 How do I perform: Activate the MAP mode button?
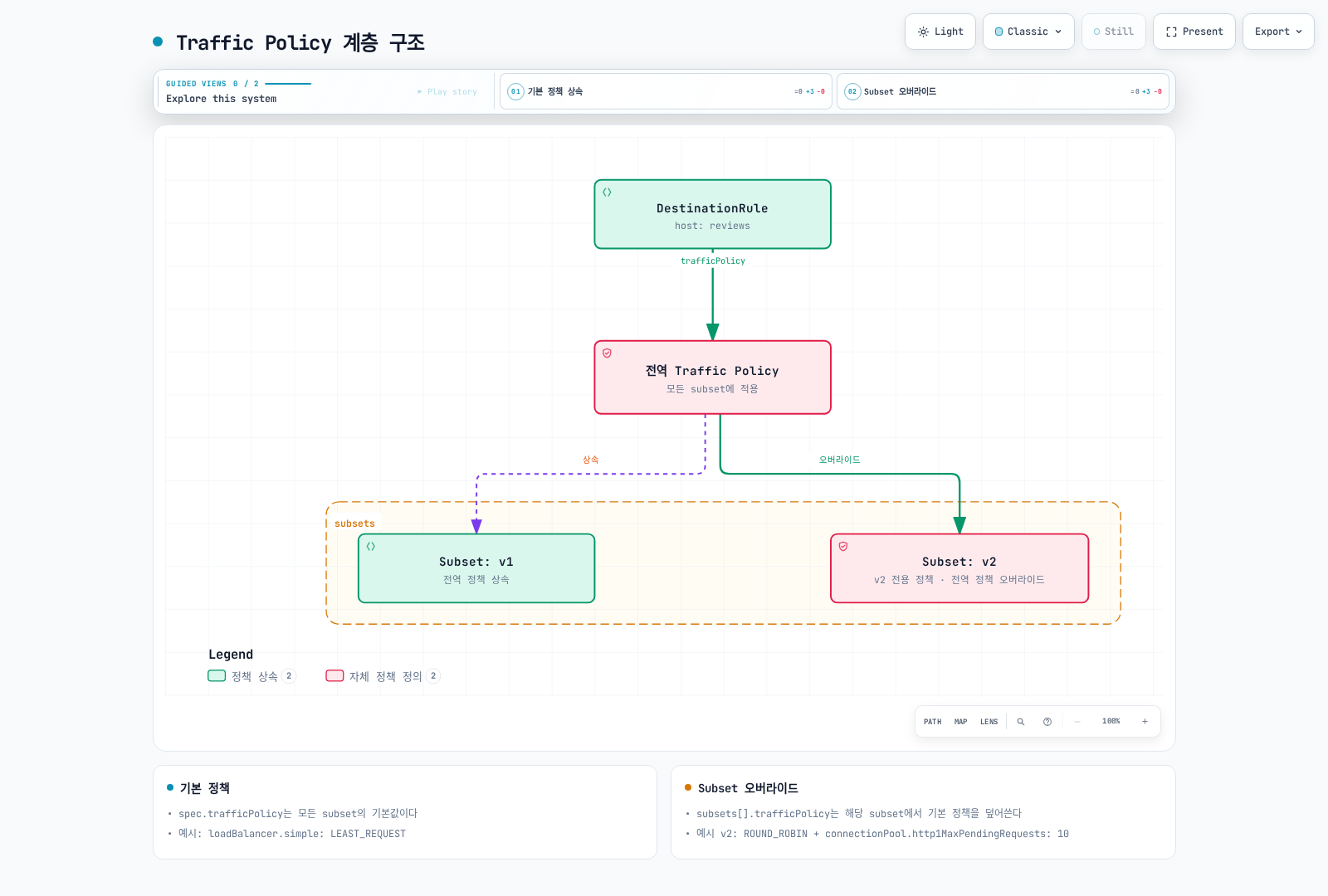961,722
